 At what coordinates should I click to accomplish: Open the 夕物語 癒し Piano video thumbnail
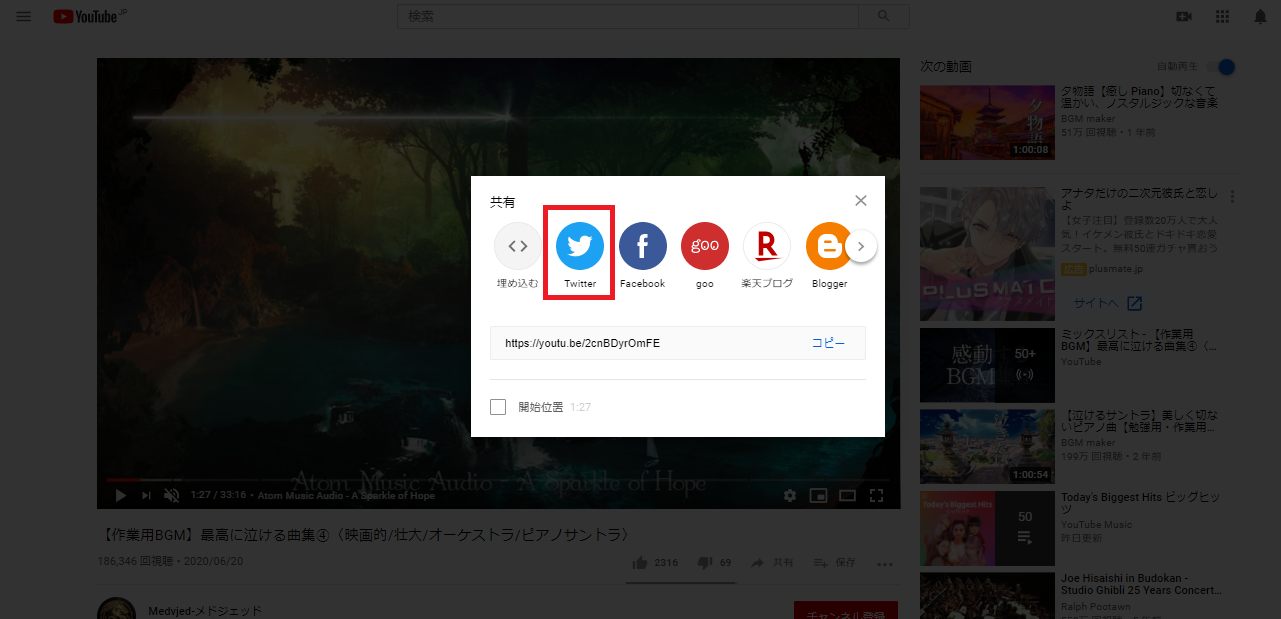tap(987, 122)
